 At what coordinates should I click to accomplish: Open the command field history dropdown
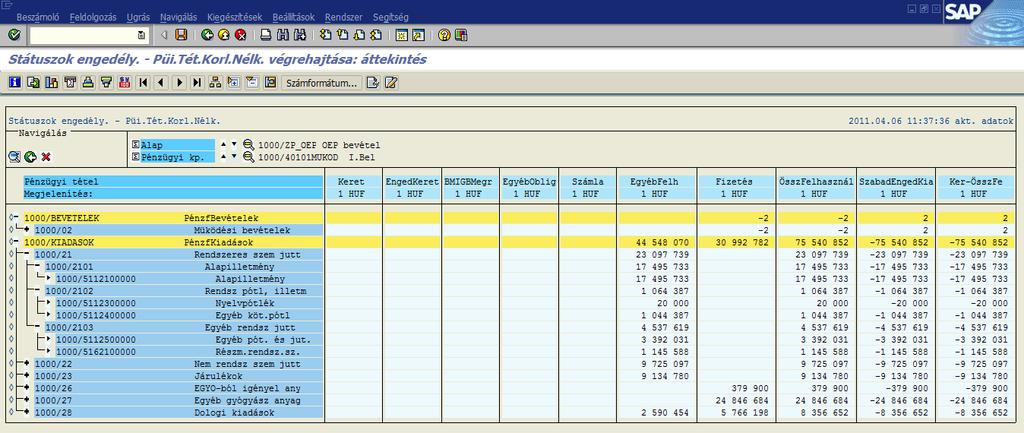coord(142,35)
